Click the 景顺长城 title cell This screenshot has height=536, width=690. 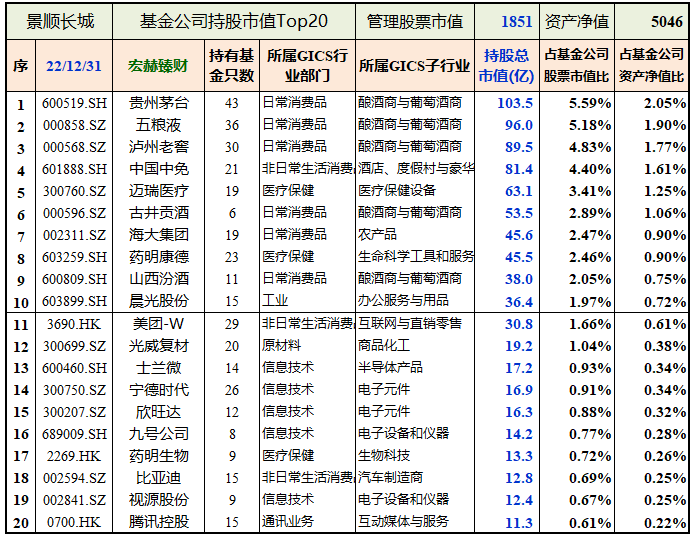click(60, 21)
